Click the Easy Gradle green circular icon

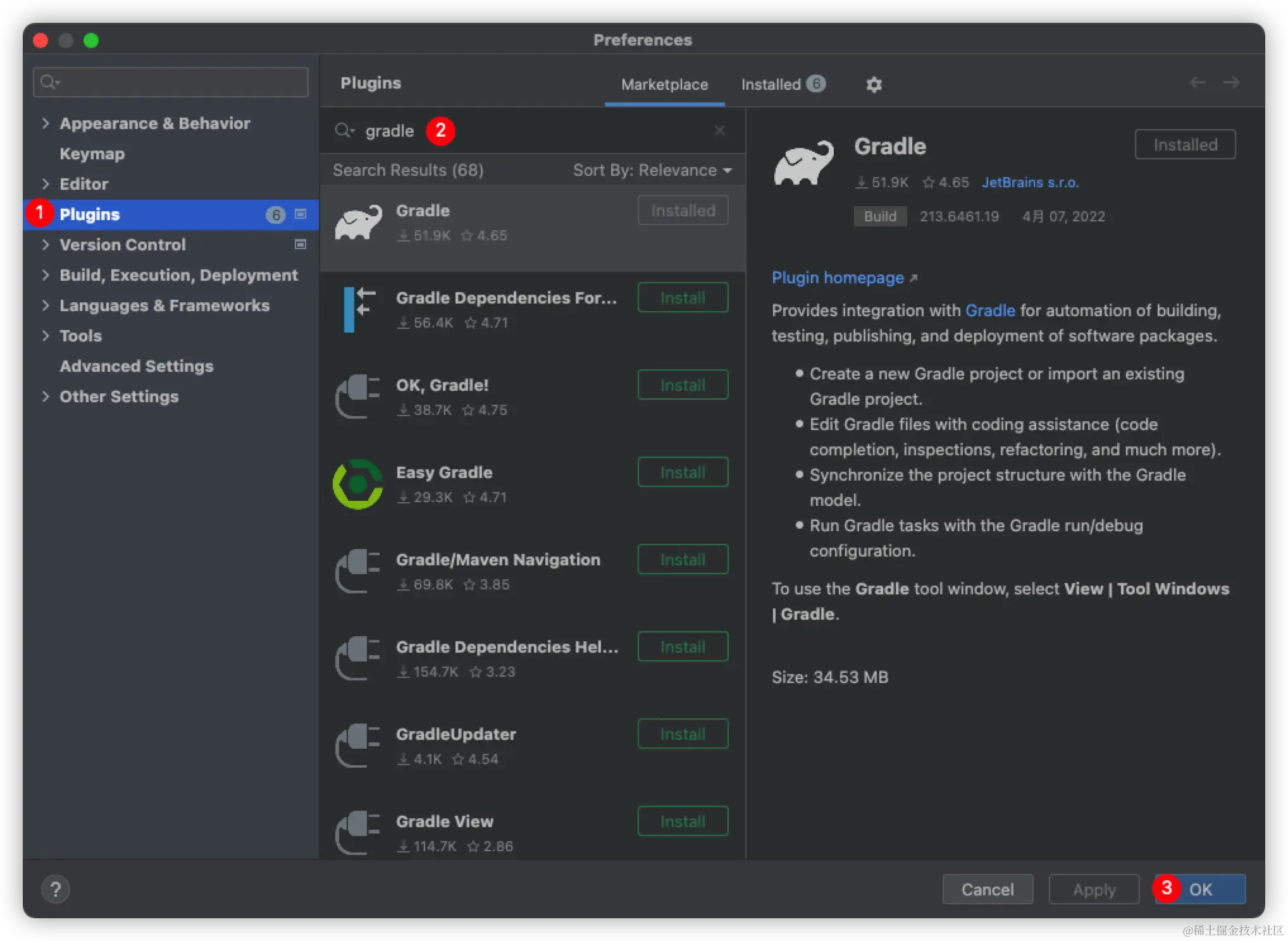coord(358,484)
